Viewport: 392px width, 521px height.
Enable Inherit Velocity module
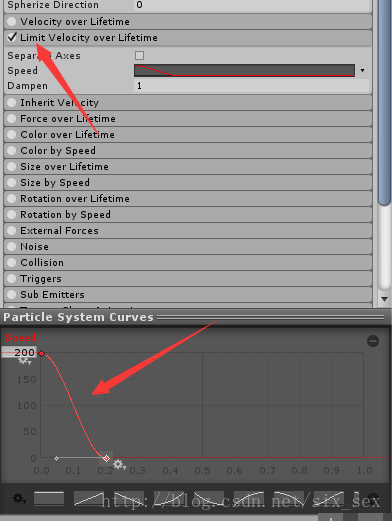coord(12,102)
